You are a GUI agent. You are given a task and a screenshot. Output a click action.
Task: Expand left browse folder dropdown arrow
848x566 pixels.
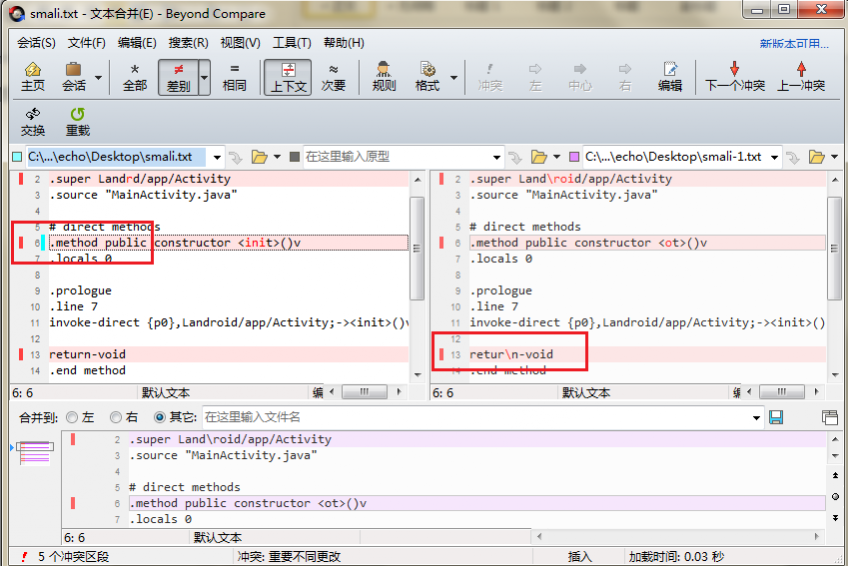click(277, 157)
